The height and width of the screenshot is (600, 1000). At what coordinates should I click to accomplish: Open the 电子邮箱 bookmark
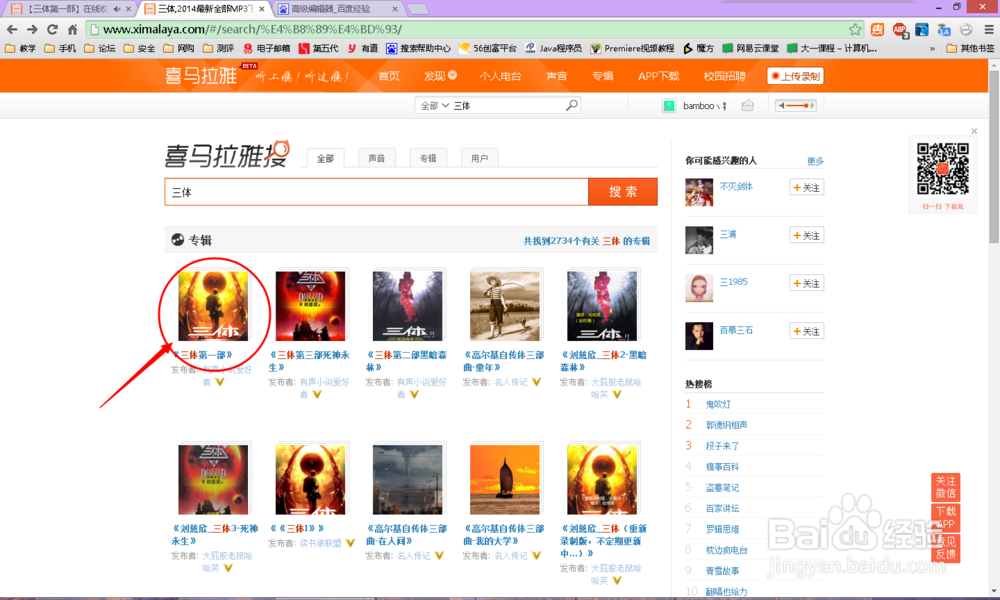pos(267,48)
